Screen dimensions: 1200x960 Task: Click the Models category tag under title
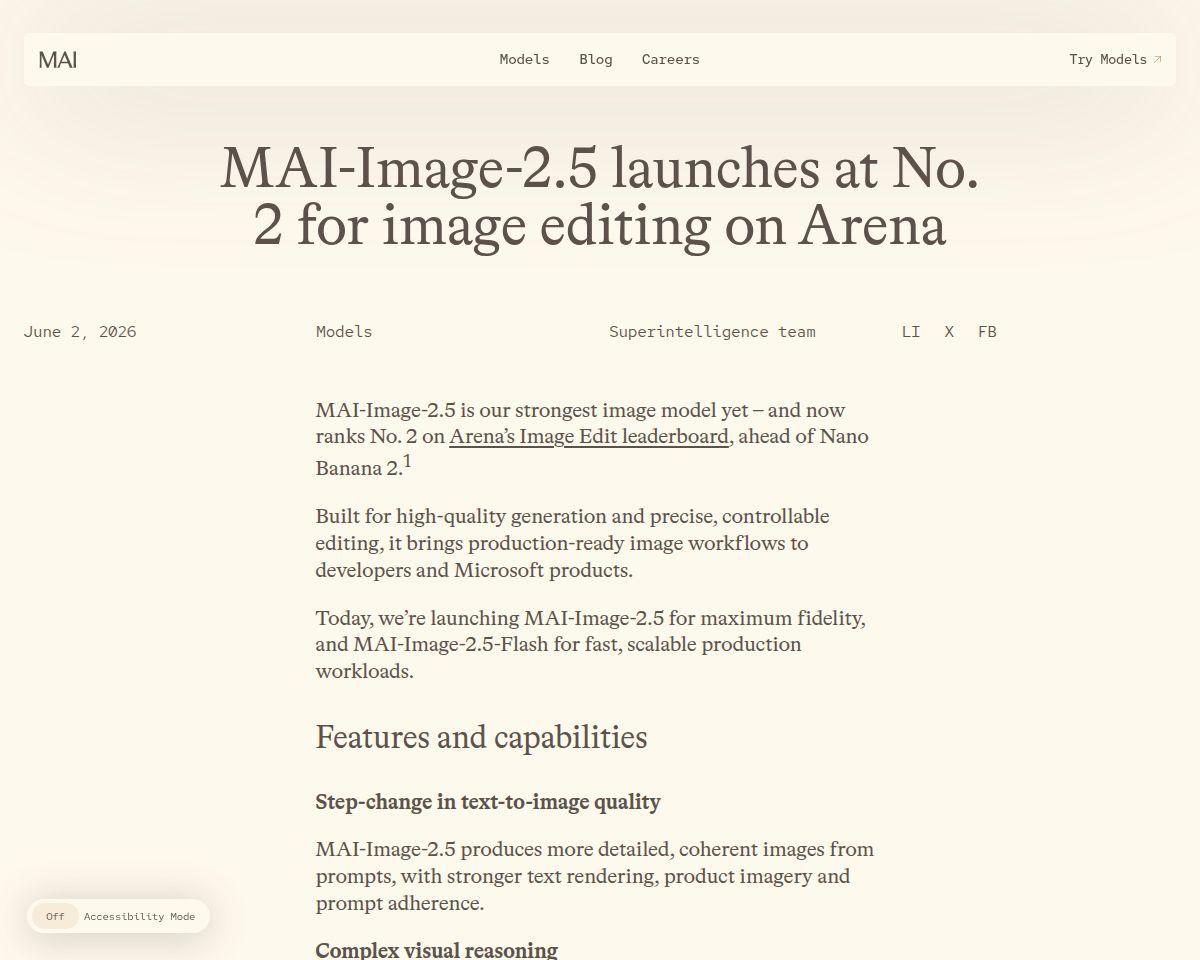pyautogui.click(x=344, y=331)
